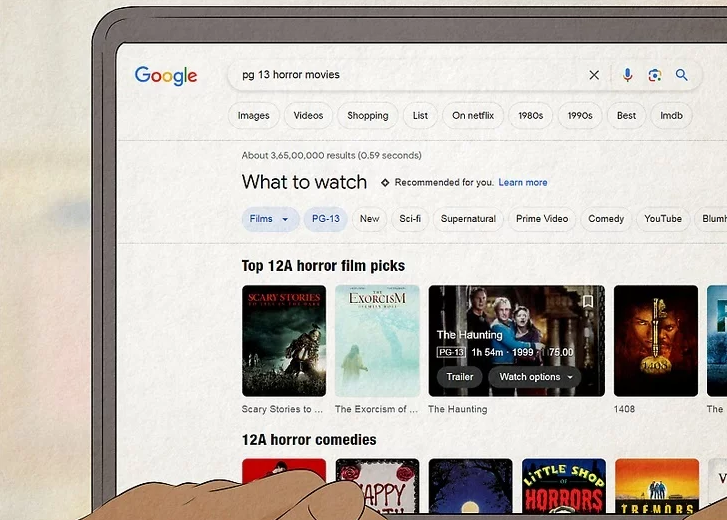Open Google Lens camera search icon
The height and width of the screenshot is (520, 727).
tap(655, 75)
